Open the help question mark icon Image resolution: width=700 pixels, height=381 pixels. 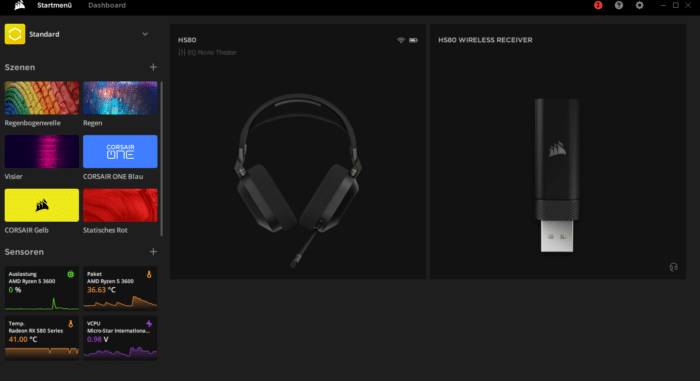619,5
